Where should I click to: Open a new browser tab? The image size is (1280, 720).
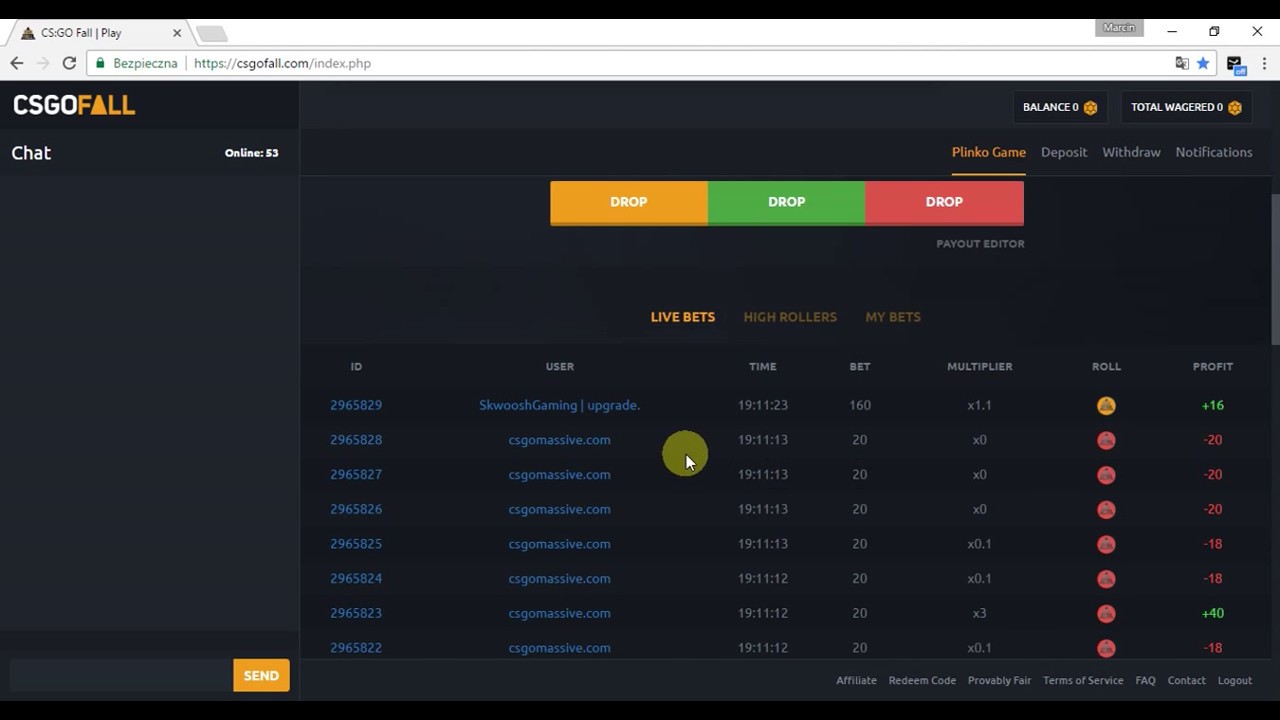(x=211, y=34)
